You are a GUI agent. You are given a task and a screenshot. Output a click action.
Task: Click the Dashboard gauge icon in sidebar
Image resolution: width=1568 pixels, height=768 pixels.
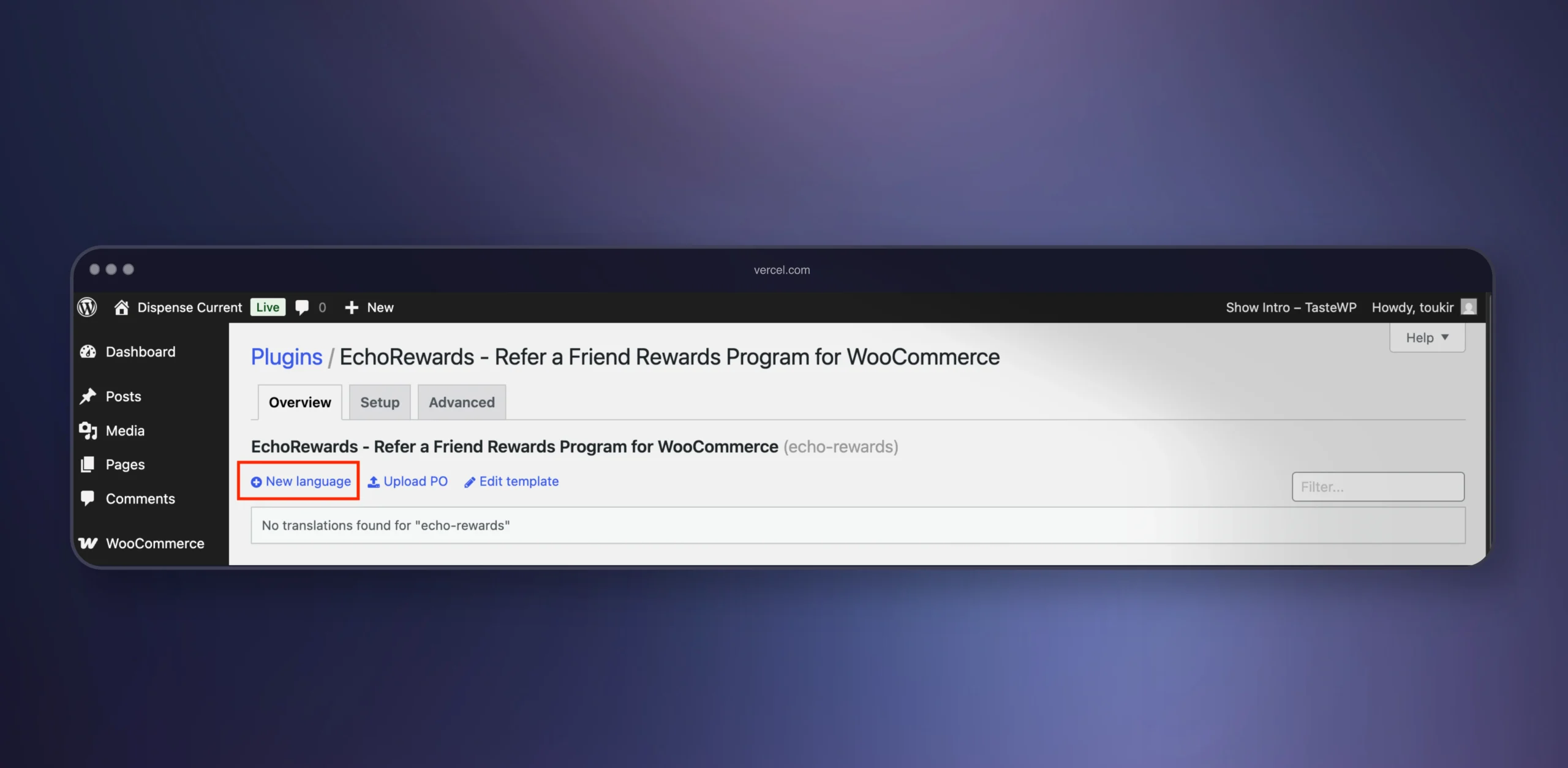click(x=88, y=352)
